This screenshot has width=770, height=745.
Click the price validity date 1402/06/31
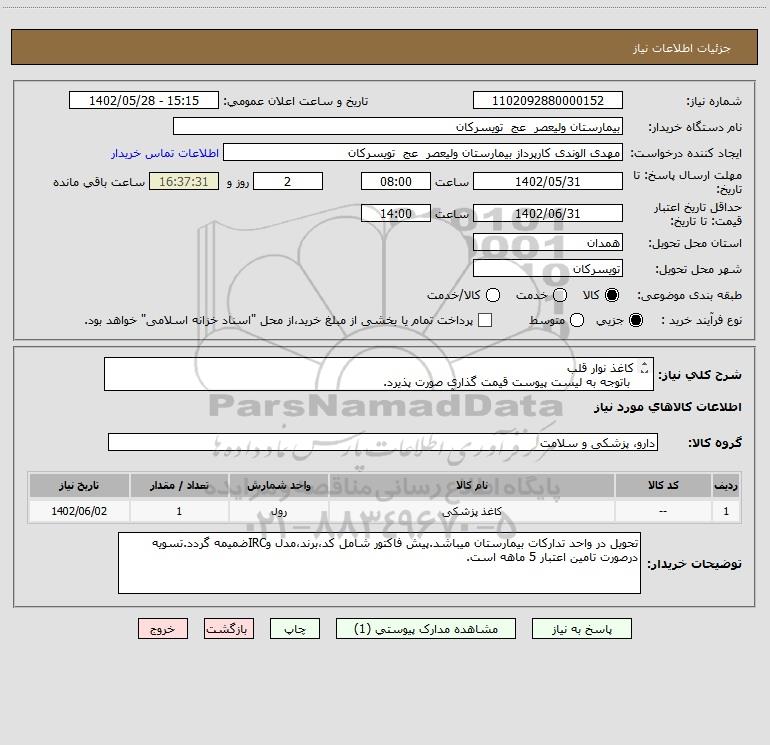548,213
